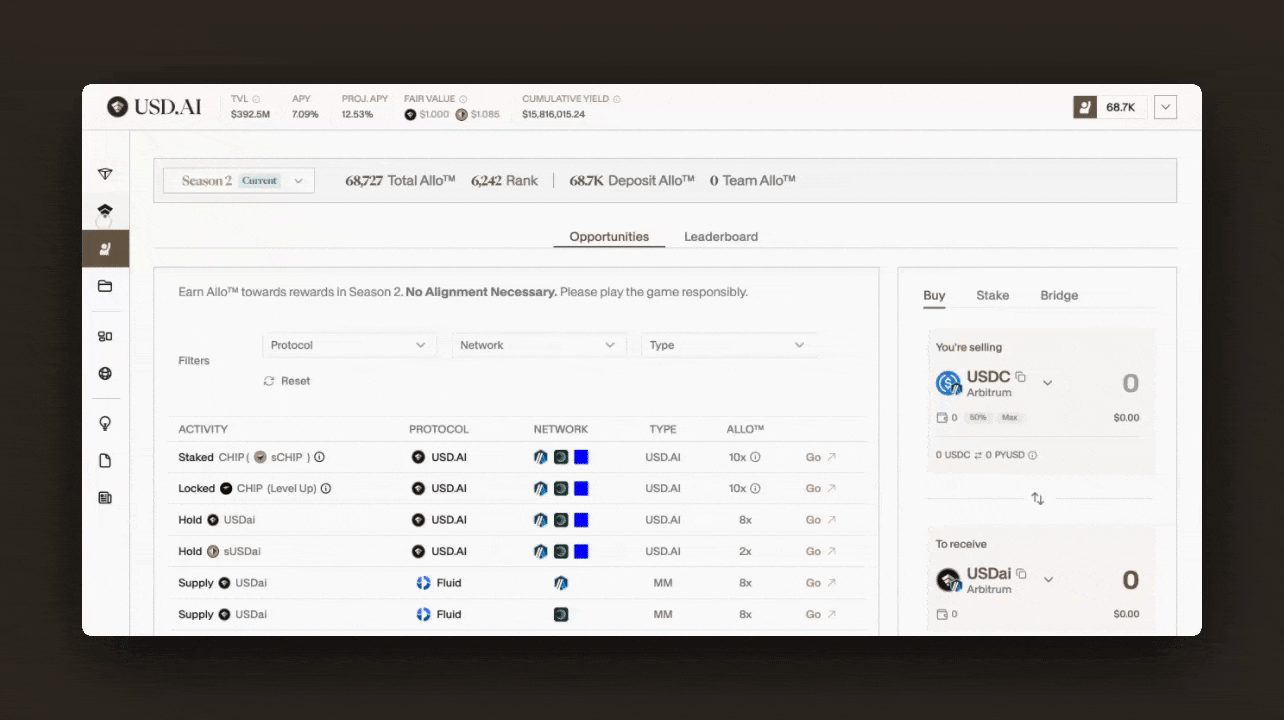Click the Max amount button
Screen dimensions: 1284x720
click(1009, 417)
